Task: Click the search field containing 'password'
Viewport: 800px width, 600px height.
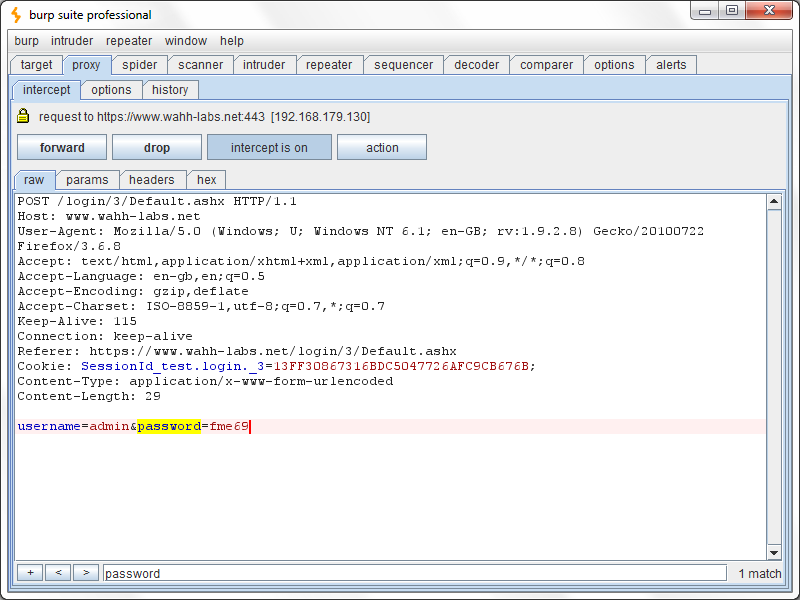Action: click(415, 573)
